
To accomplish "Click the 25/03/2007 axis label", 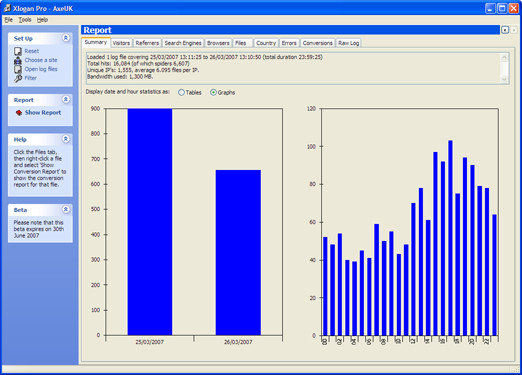I will click(150, 342).
